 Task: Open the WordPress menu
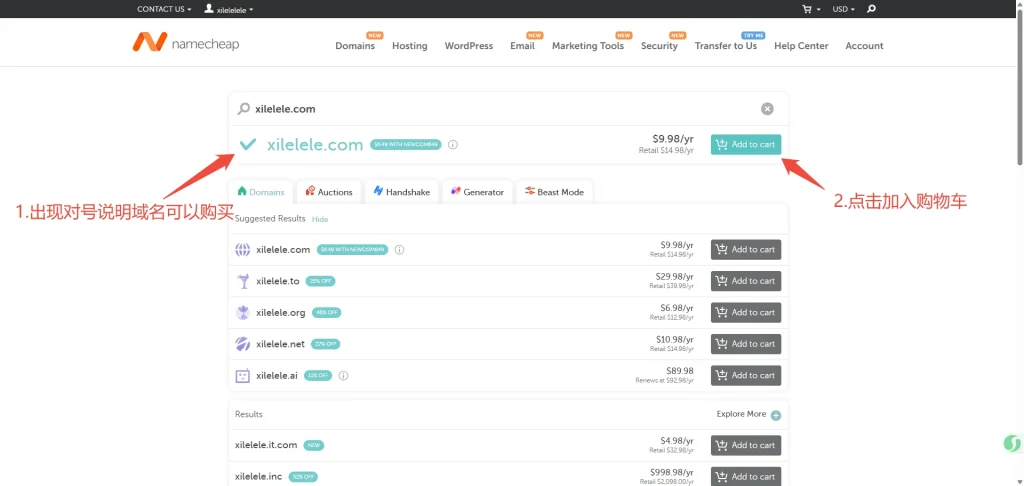pyautogui.click(x=469, y=46)
